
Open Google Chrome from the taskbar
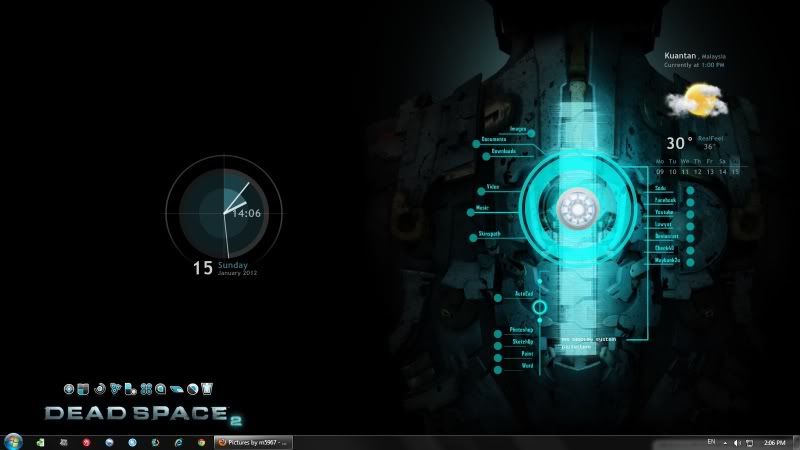pyautogui.click(x=202, y=442)
